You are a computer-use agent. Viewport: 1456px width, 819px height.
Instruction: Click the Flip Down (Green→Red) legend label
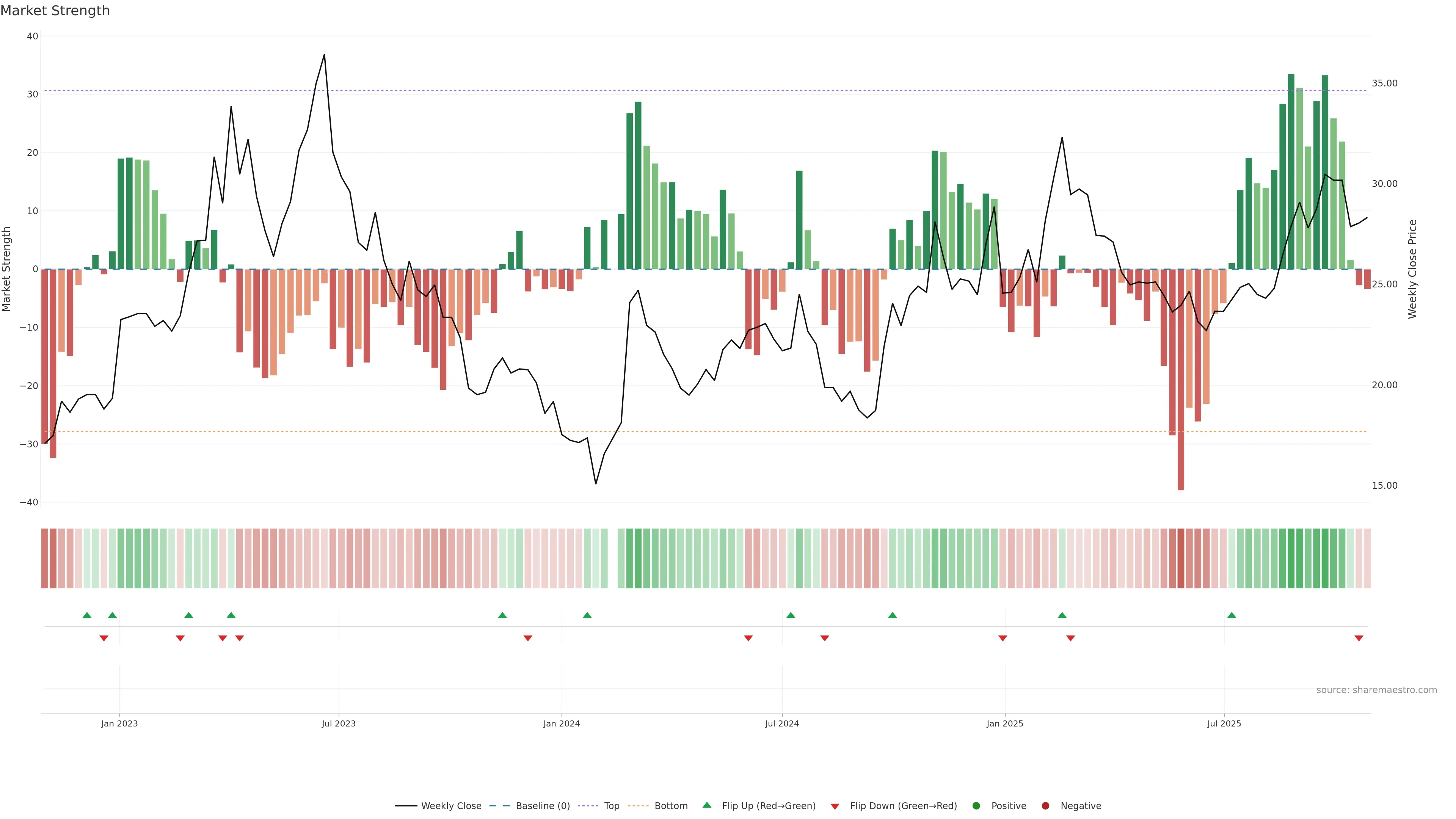tap(903, 805)
